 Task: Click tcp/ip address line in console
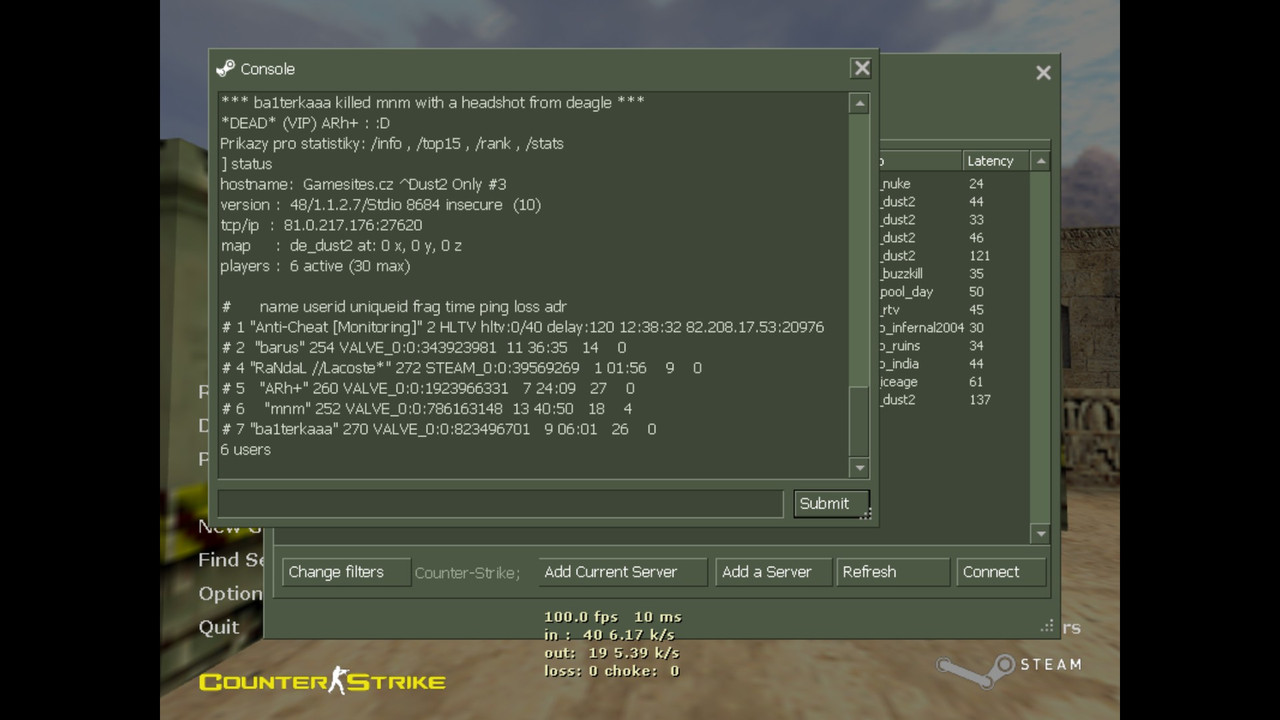click(x=321, y=225)
